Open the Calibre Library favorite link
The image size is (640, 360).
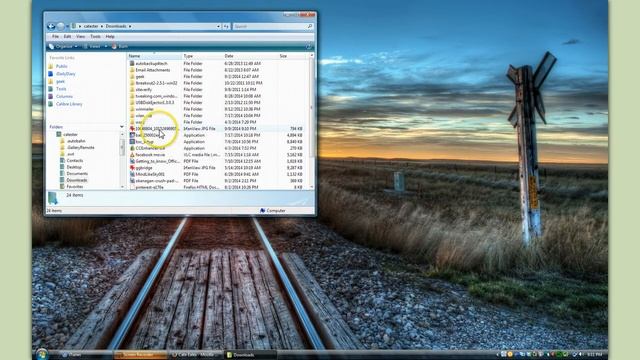pyautogui.click(x=69, y=104)
